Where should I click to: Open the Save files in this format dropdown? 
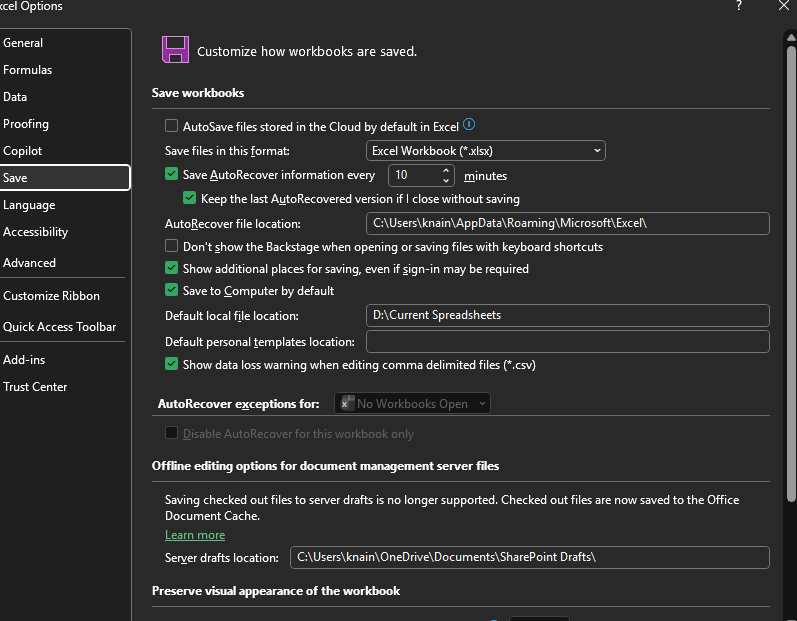(485, 151)
